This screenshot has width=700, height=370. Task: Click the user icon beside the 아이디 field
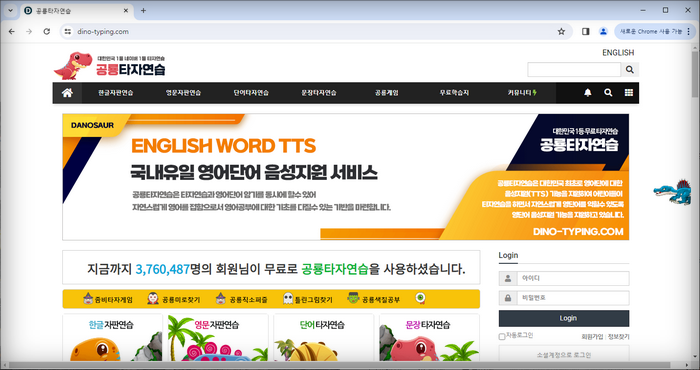[508, 279]
